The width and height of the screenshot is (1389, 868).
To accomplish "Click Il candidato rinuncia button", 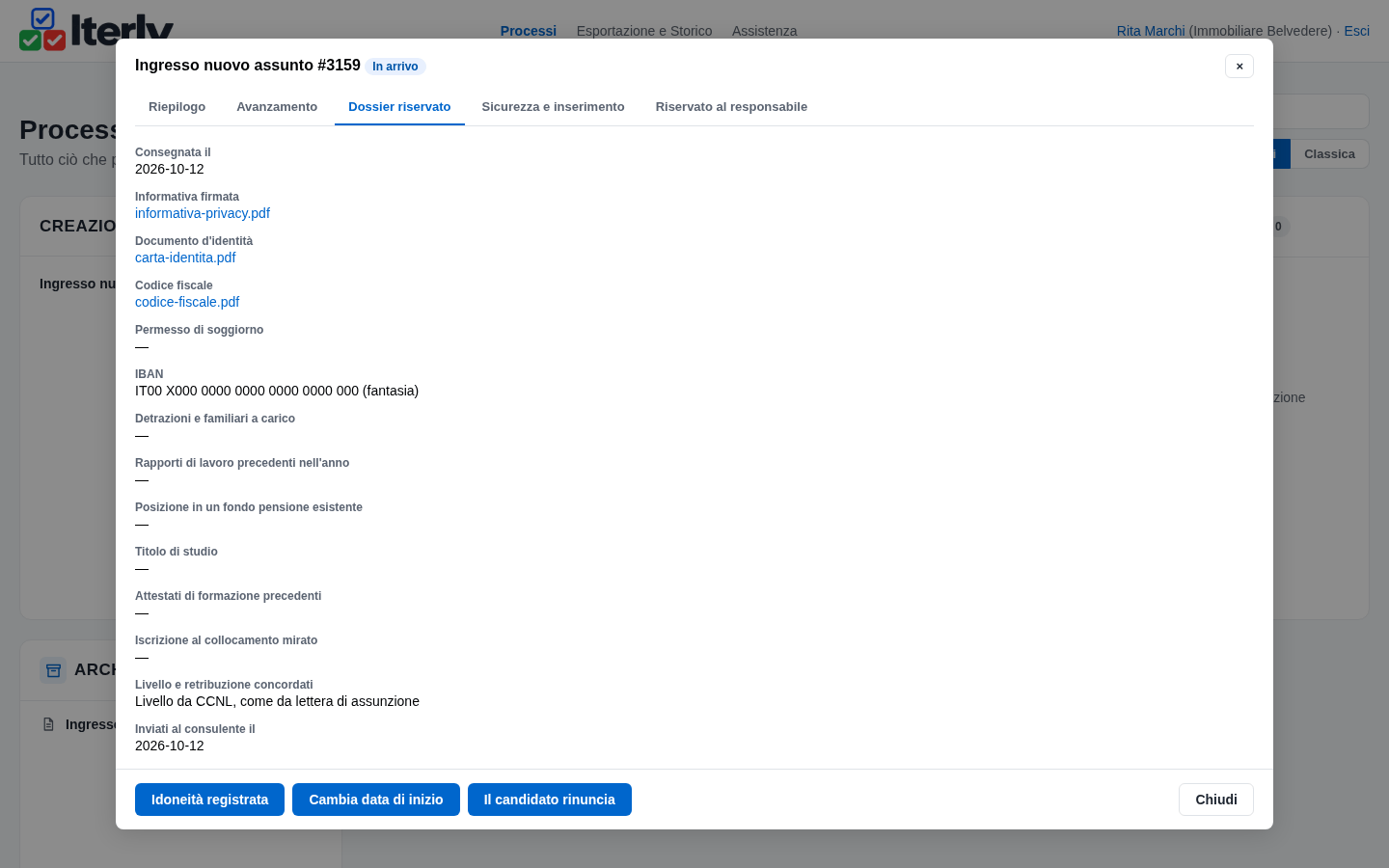I will 550,800.
